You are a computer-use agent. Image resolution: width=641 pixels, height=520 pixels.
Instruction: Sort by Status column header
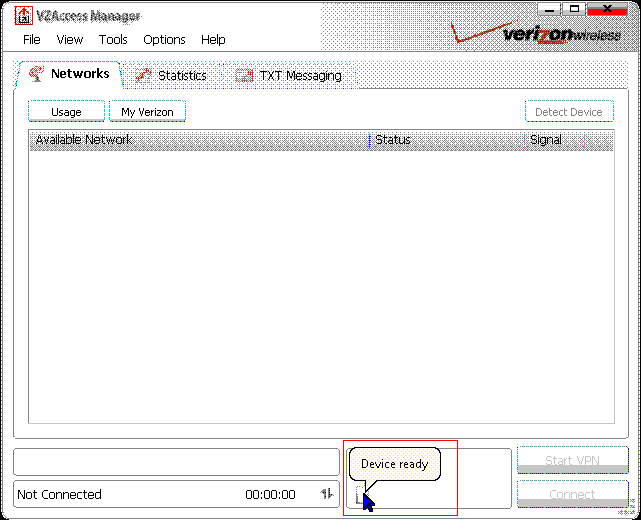[x=447, y=140]
